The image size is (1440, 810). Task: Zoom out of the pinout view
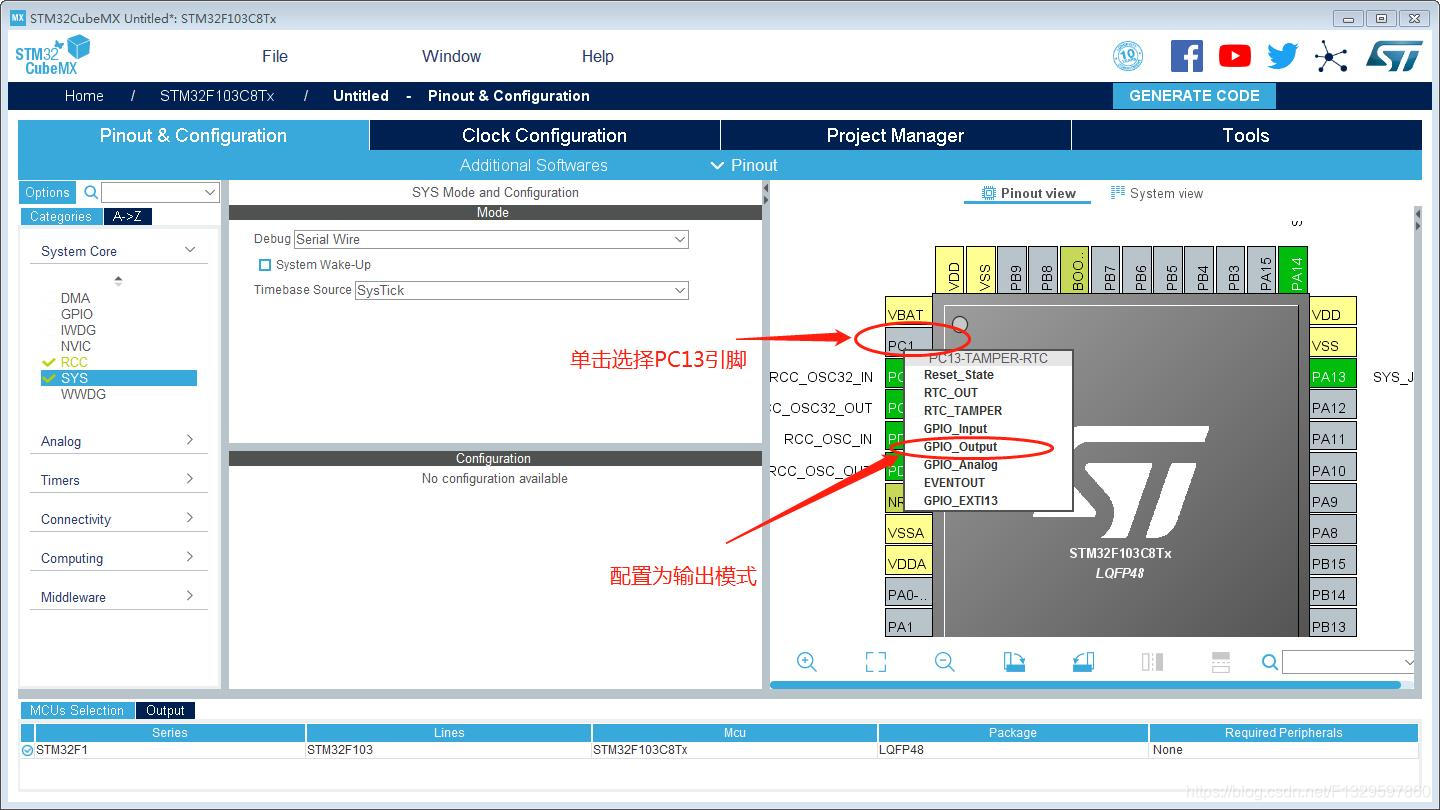[945, 662]
